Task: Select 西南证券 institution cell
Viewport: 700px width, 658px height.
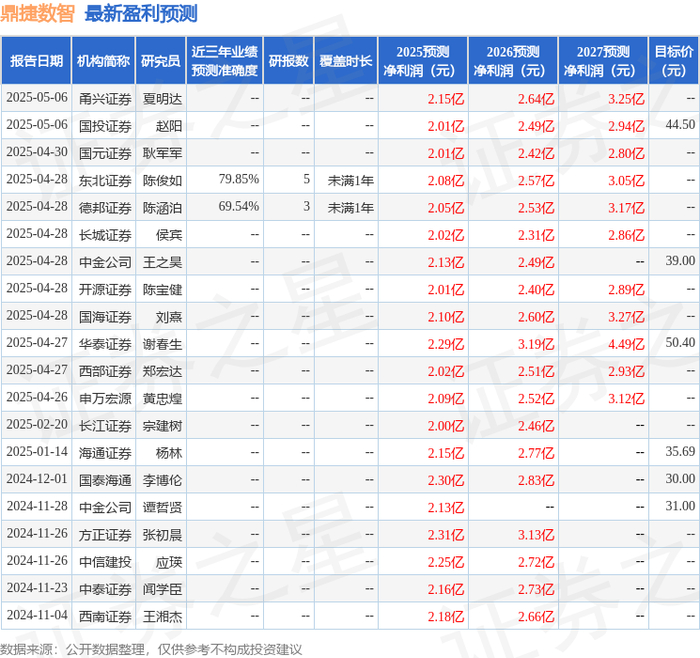Action: click(x=105, y=616)
